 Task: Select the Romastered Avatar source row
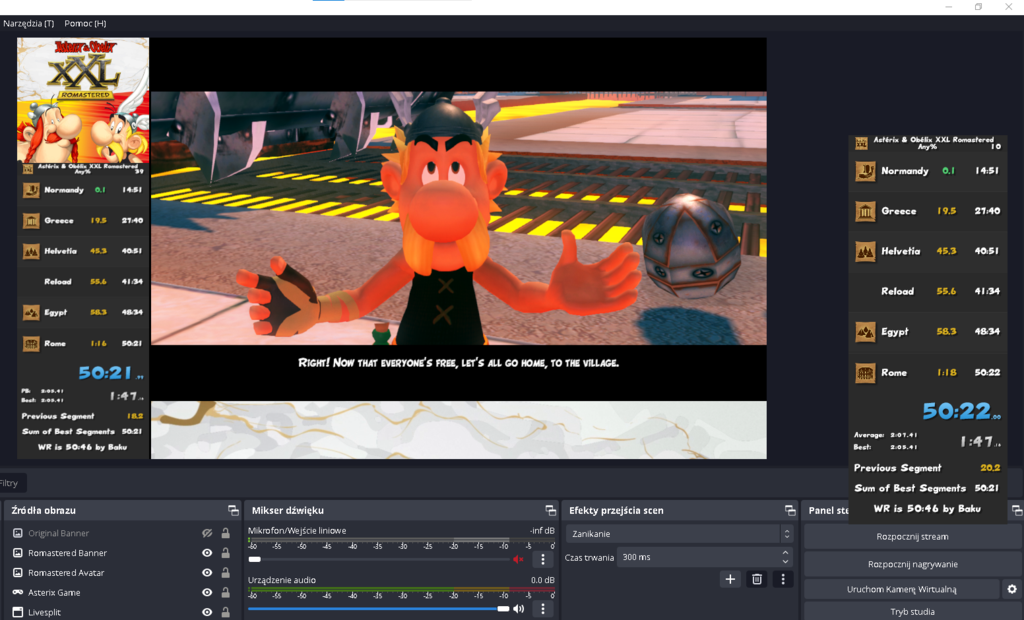click(x=122, y=572)
